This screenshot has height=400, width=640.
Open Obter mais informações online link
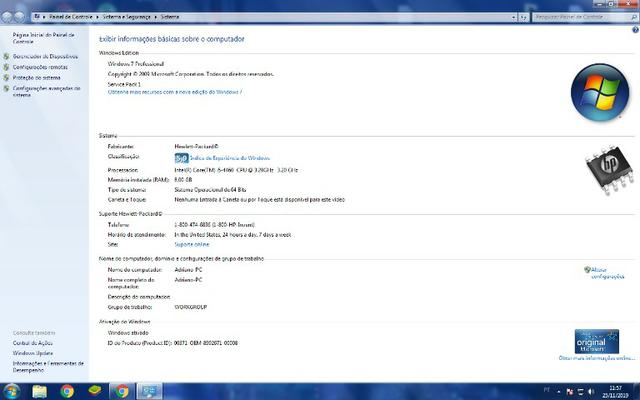[597, 358]
